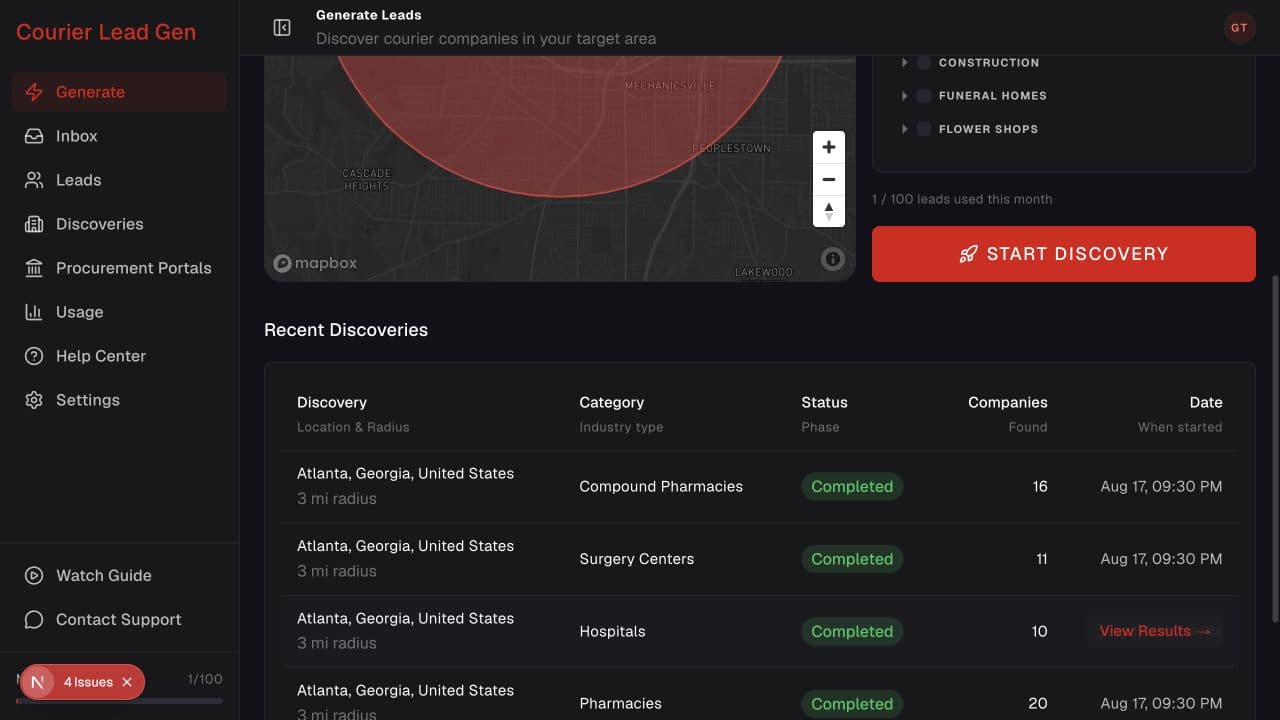Check the Funeral Homes category checkbox

pos(924,96)
